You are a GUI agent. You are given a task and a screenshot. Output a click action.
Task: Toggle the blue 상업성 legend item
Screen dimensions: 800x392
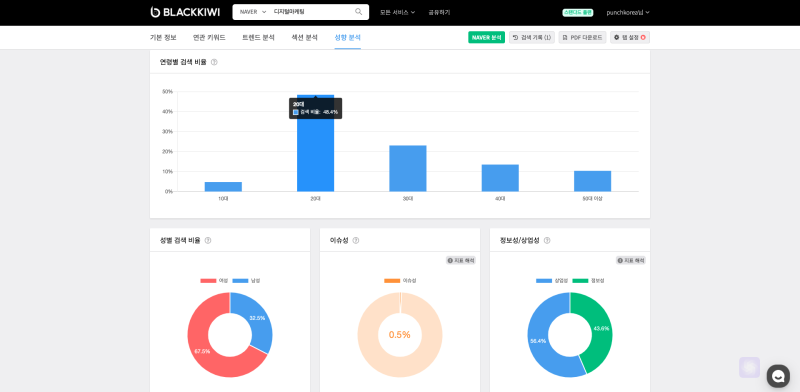(x=552, y=281)
